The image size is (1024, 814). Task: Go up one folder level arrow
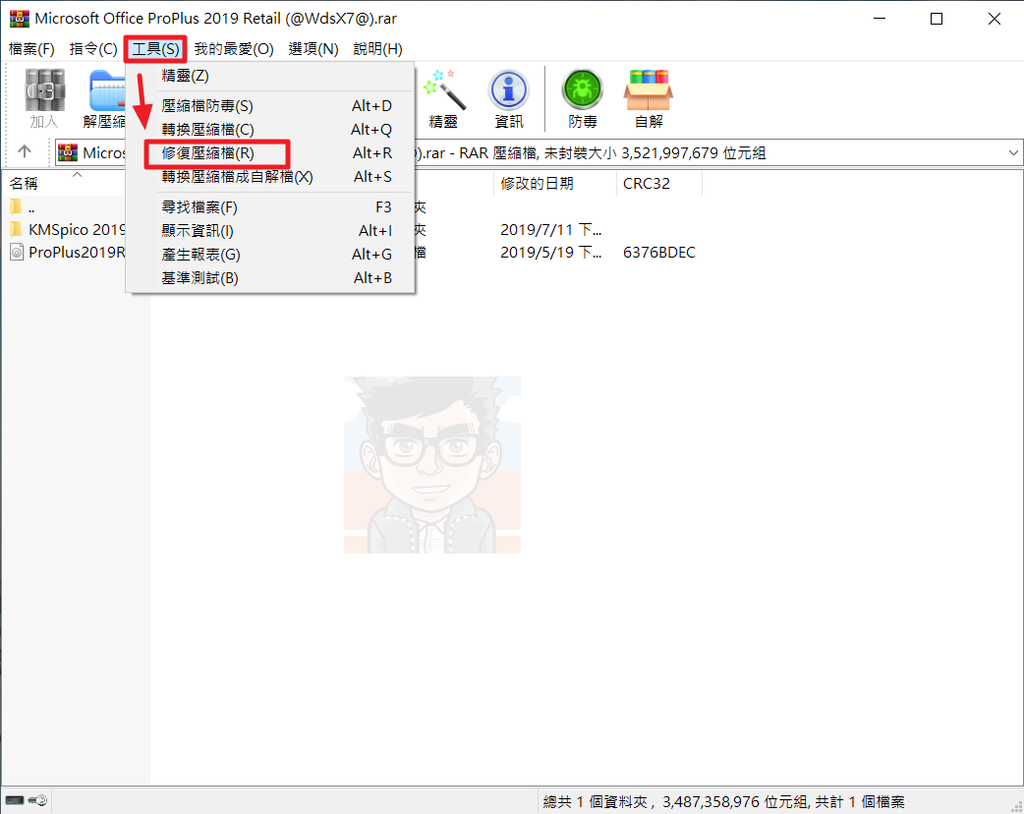(x=25, y=152)
